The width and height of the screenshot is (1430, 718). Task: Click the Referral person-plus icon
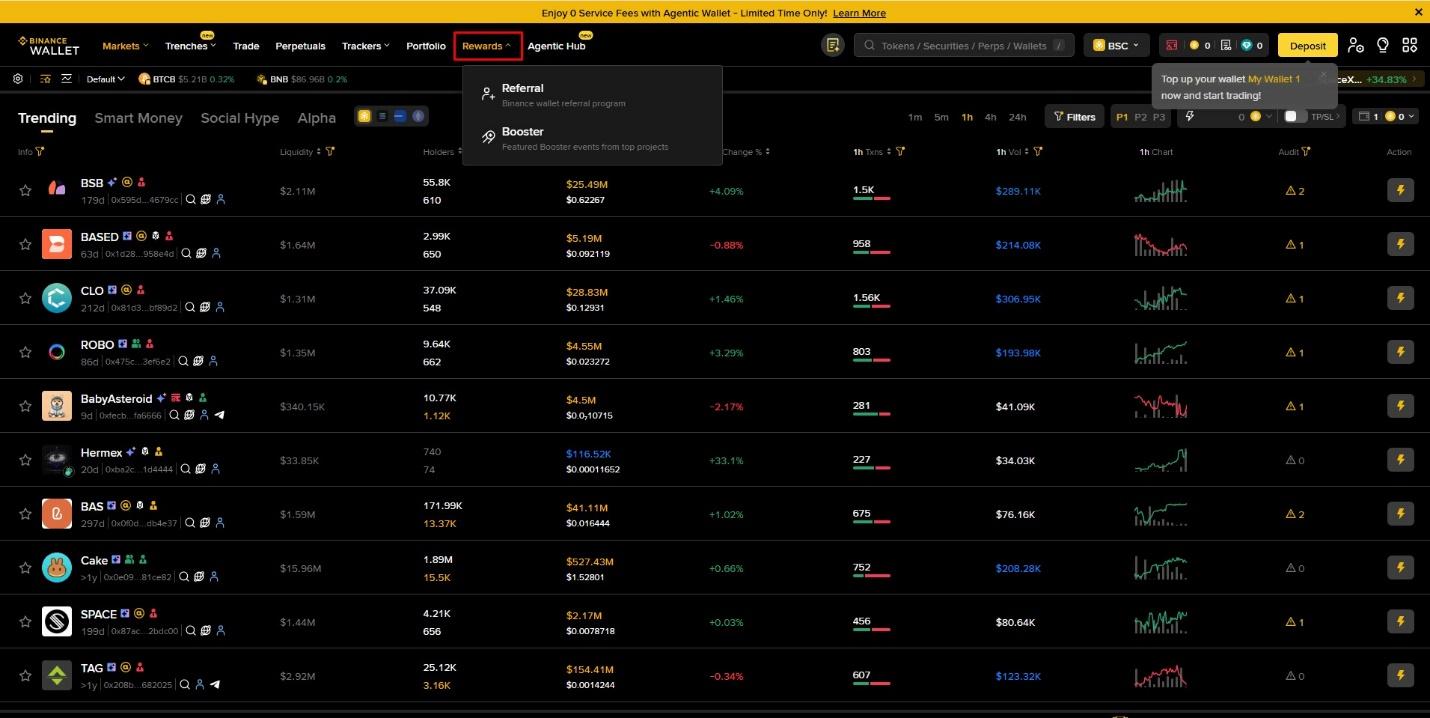tap(488, 93)
